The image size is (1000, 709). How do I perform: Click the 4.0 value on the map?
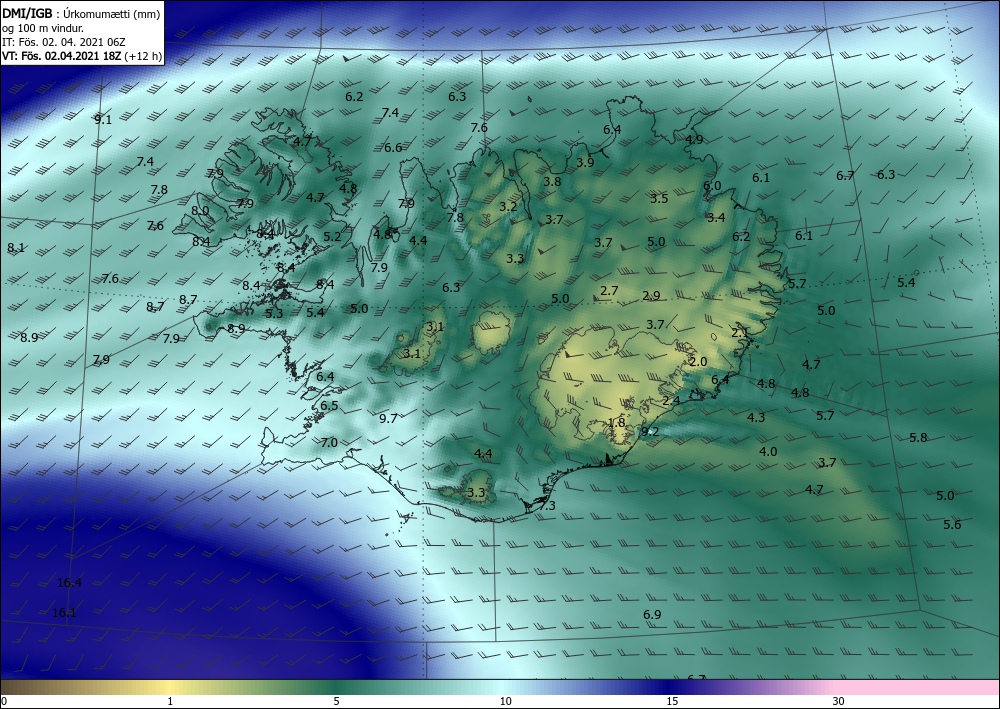[x=768, y=451]
